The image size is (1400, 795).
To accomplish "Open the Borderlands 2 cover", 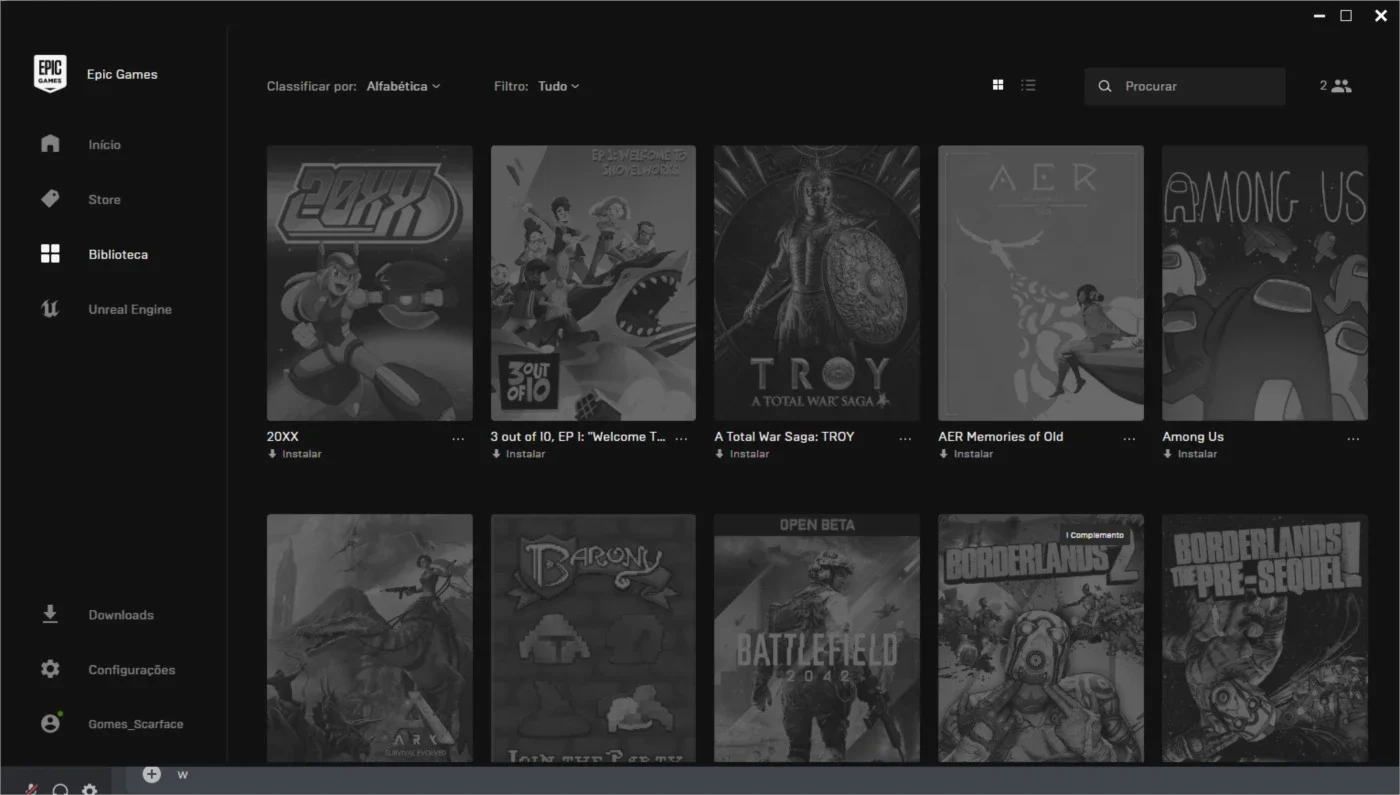I will [x=1041, y=639].
